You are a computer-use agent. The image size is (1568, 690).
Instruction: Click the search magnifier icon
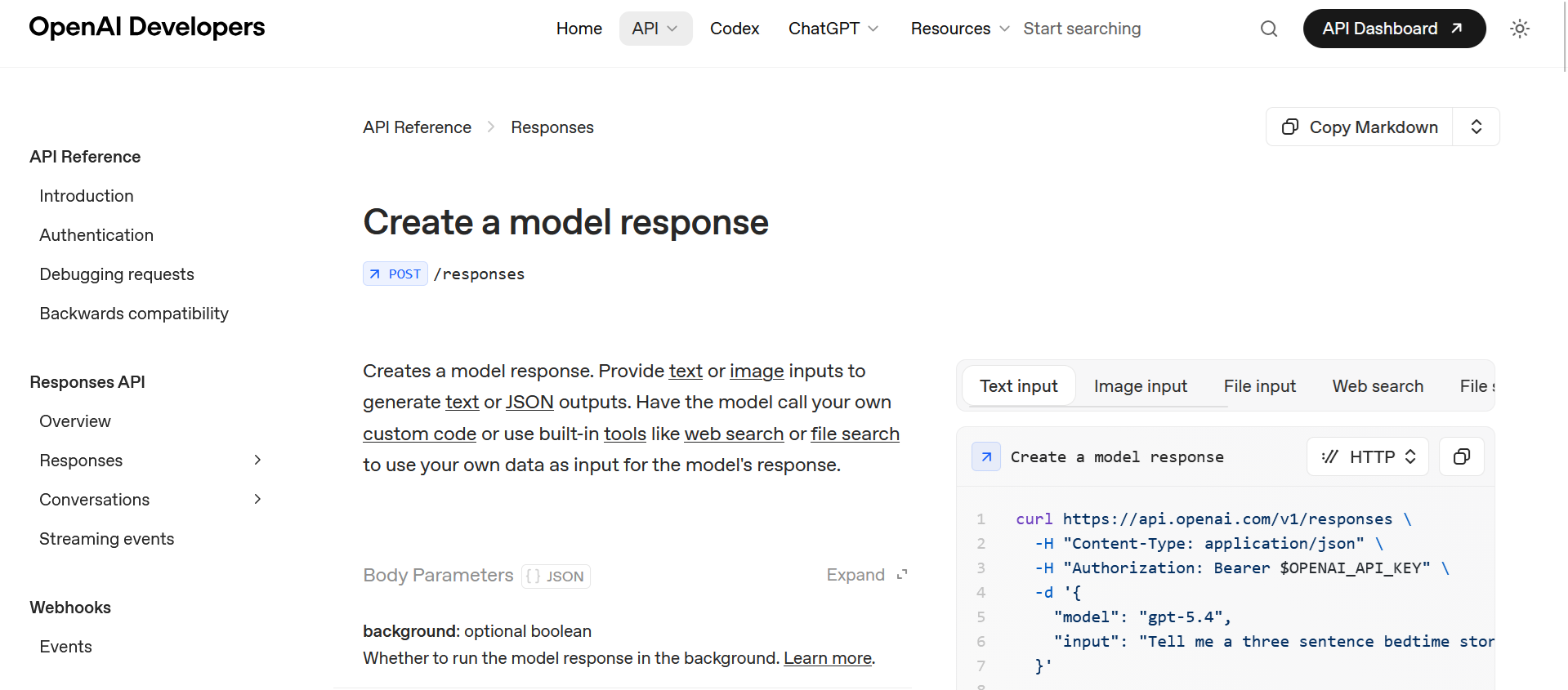(x=1268, y=29)
